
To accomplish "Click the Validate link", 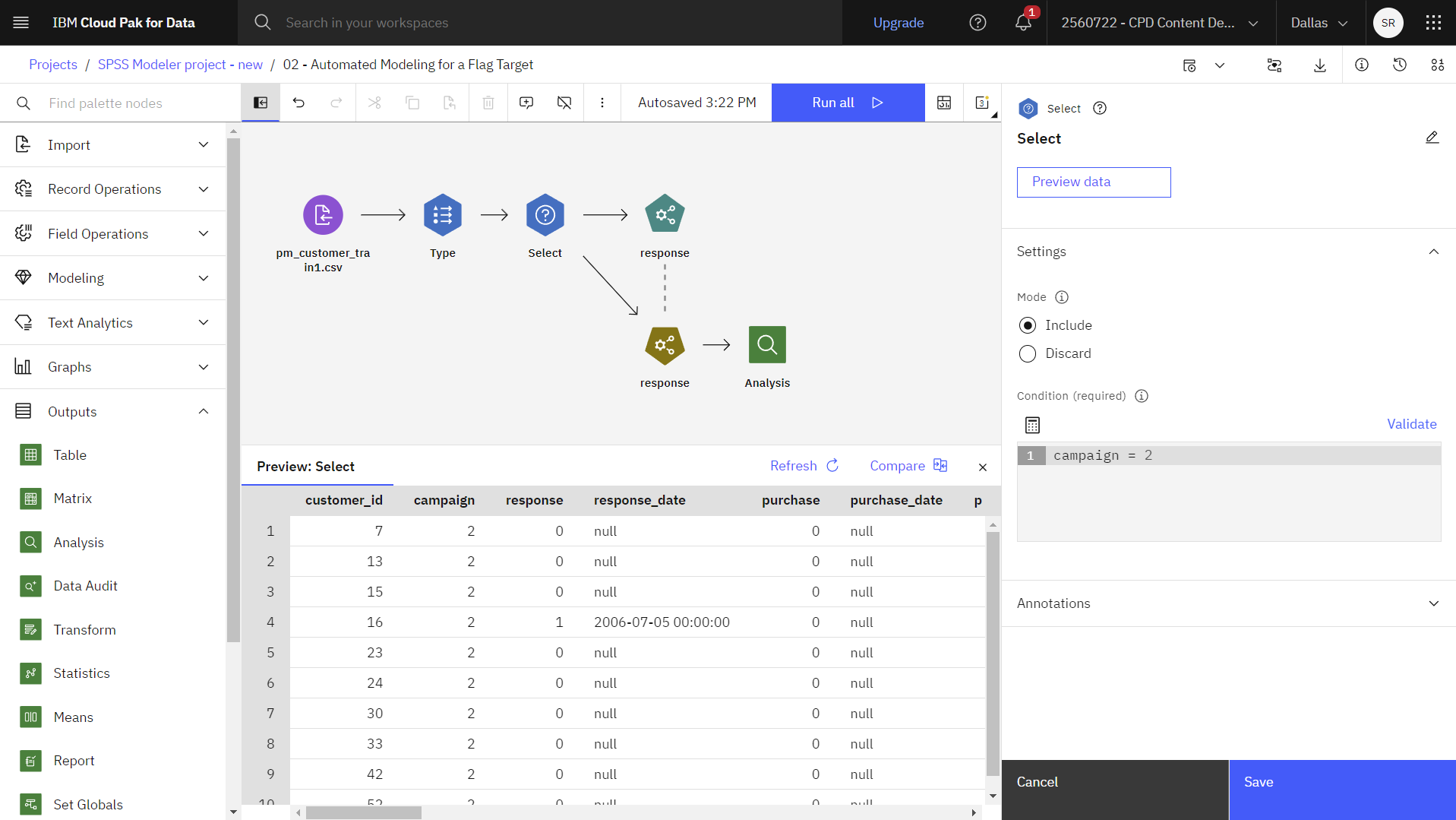I will tap(1411, 424).
